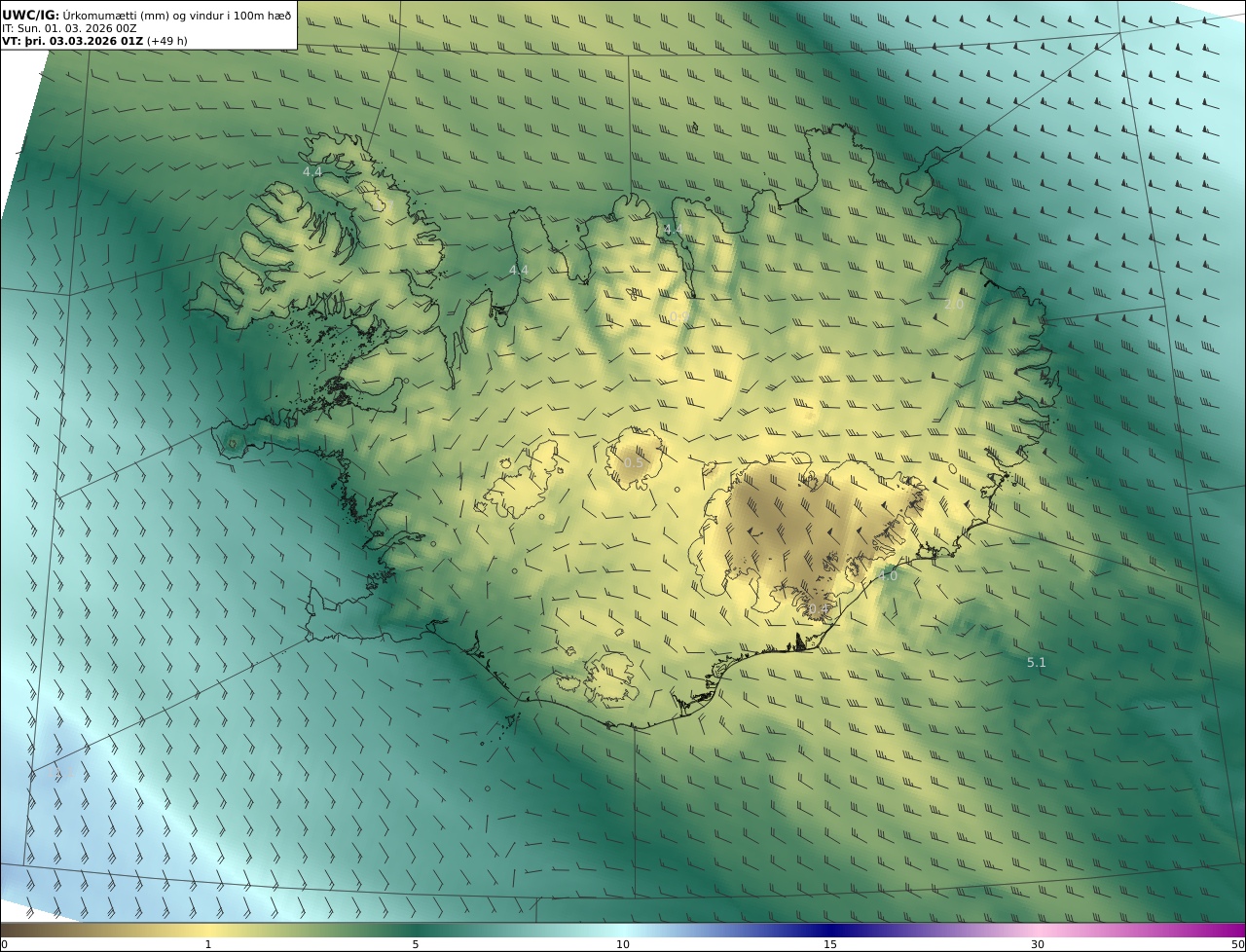Click the '10' tick on the colour scale
The width and height of the screenshot is (1246, 952).
(x=623, y=944)
